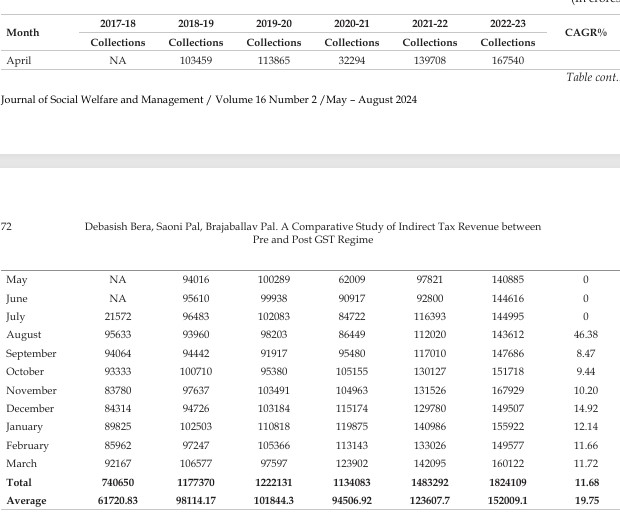This screenshot has width=620, height=514.
Task: Click July value '116393'
Action: coord(430,317)
